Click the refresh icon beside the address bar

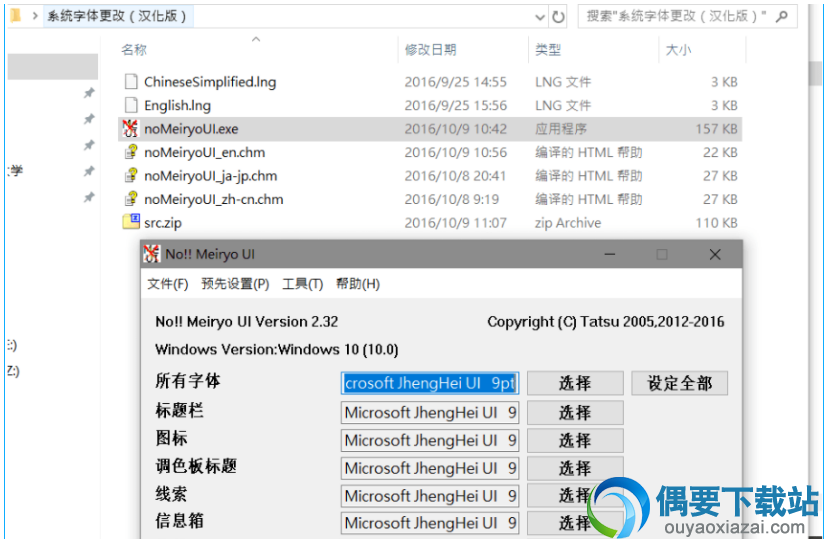558,17
